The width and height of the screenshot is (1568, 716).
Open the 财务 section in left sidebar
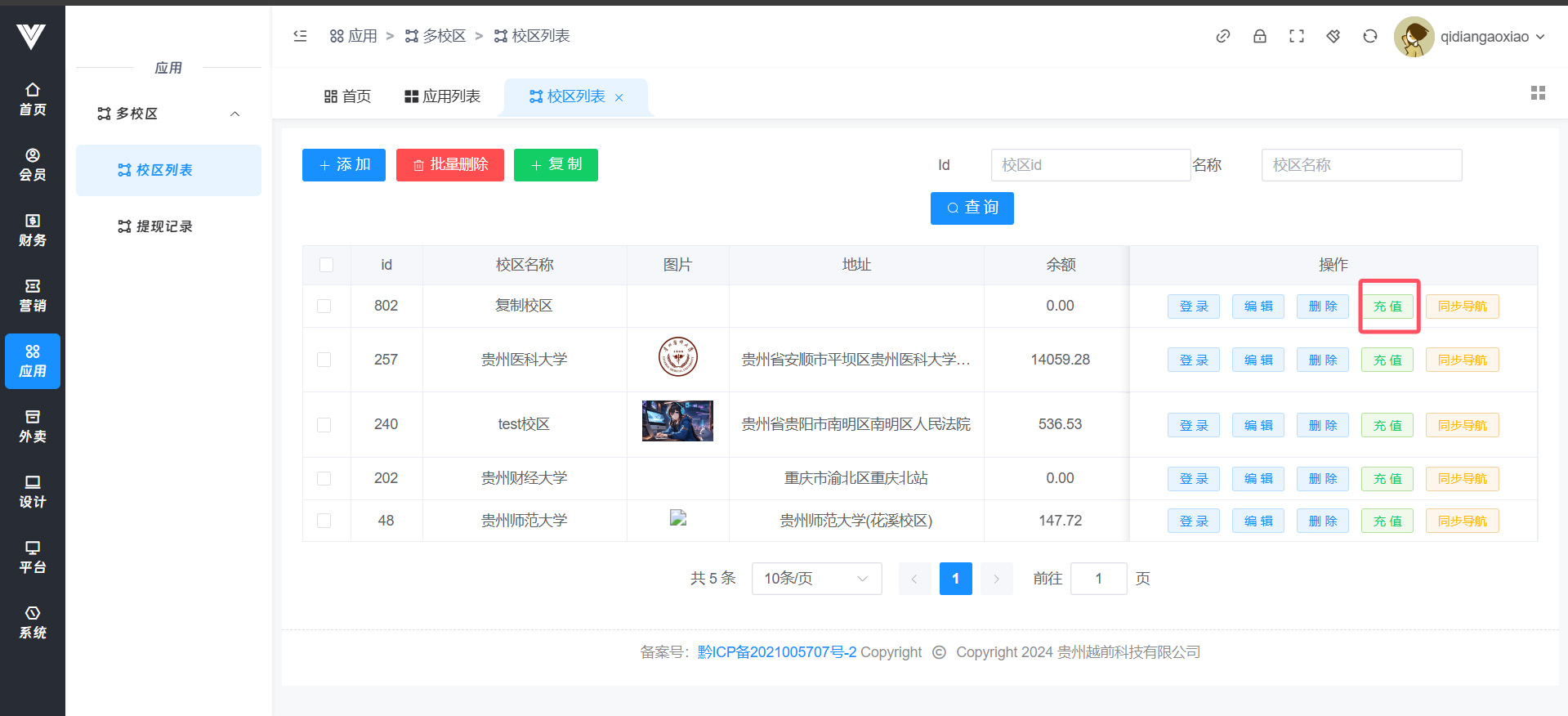[x=33, y=230]
